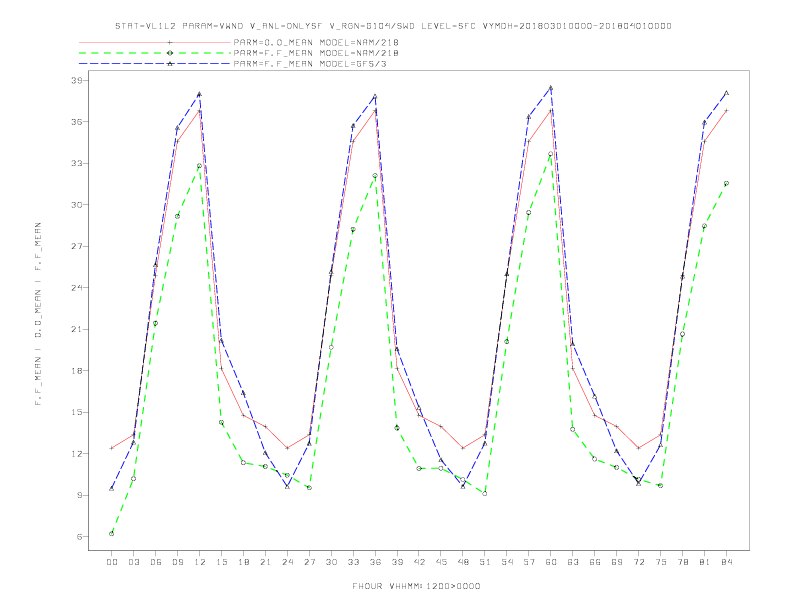Click x-axis forecast hour label 48
Screen dimensions: 792x612
click(x=463, y=562)
